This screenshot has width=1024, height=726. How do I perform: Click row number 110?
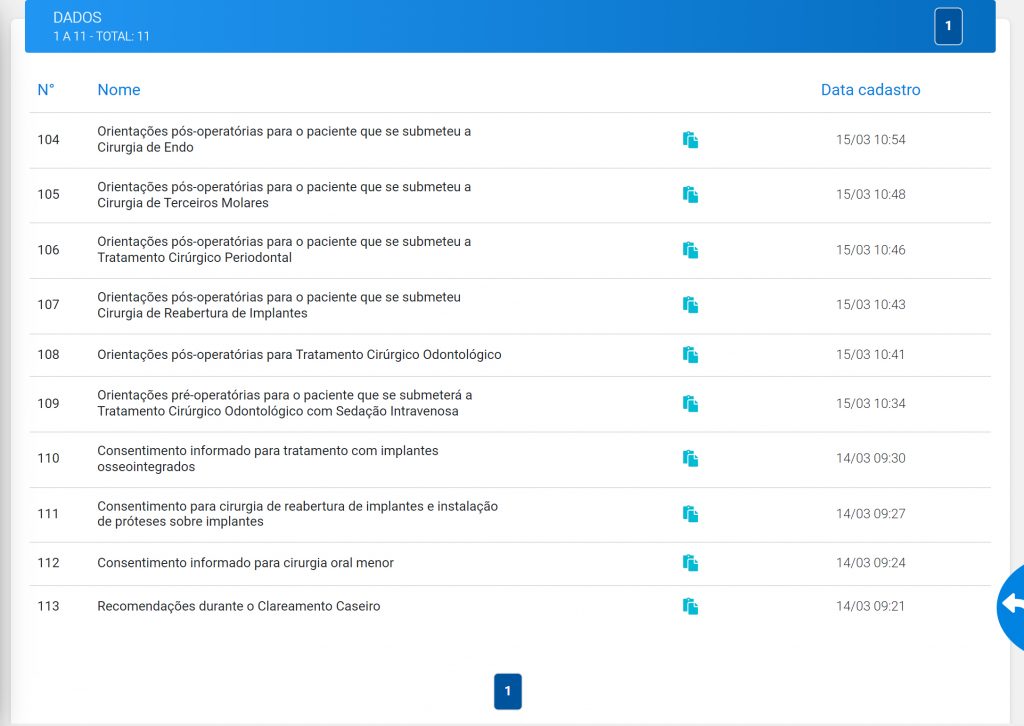click(48, 458)
